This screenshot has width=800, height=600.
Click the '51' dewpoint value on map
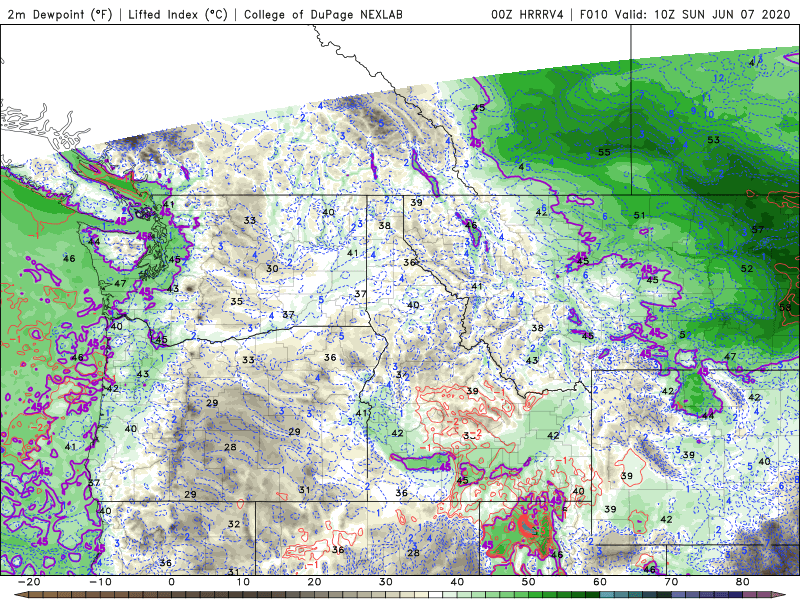(639, 216)
